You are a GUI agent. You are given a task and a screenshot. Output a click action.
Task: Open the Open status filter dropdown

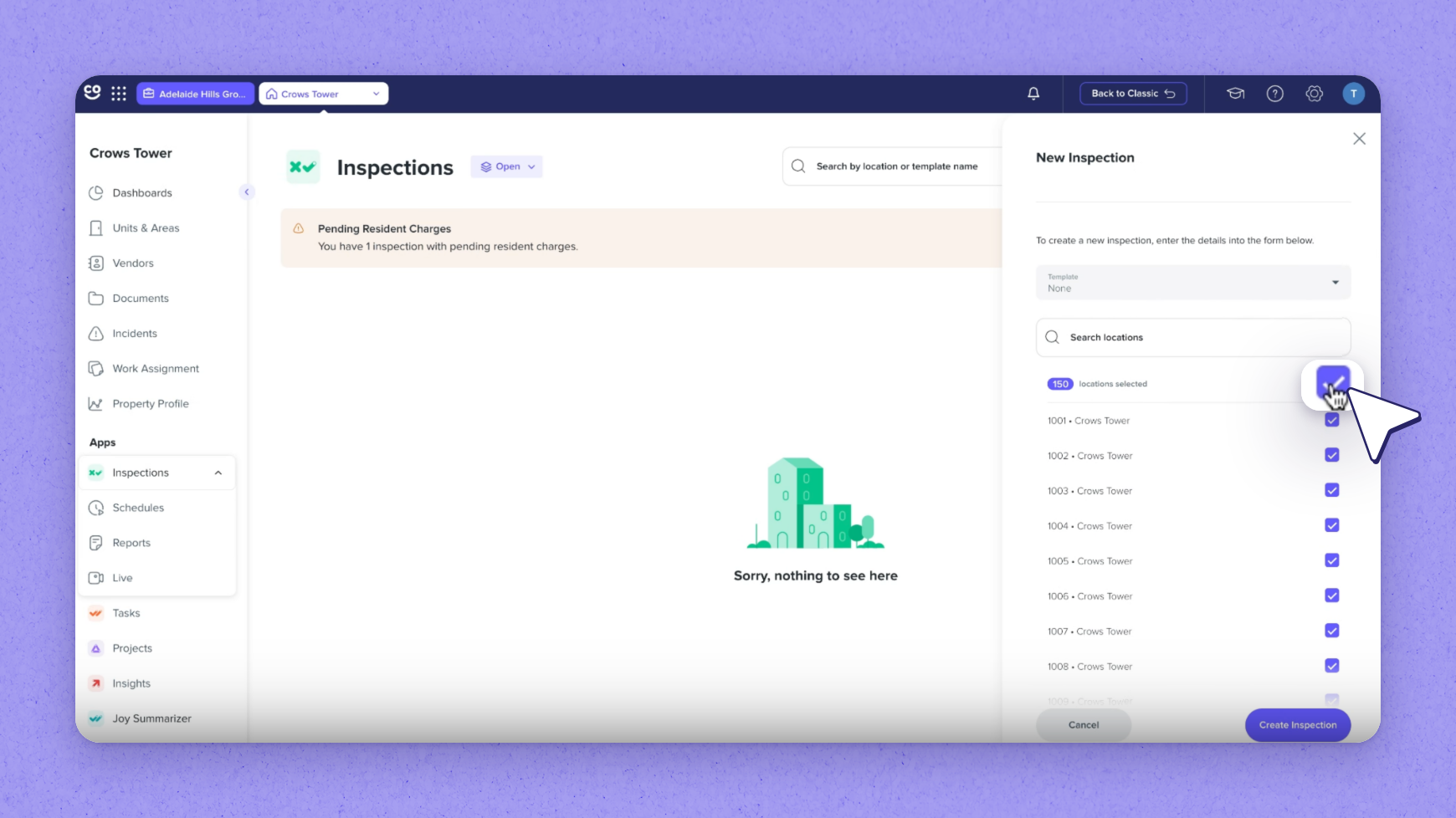(506, 166)
